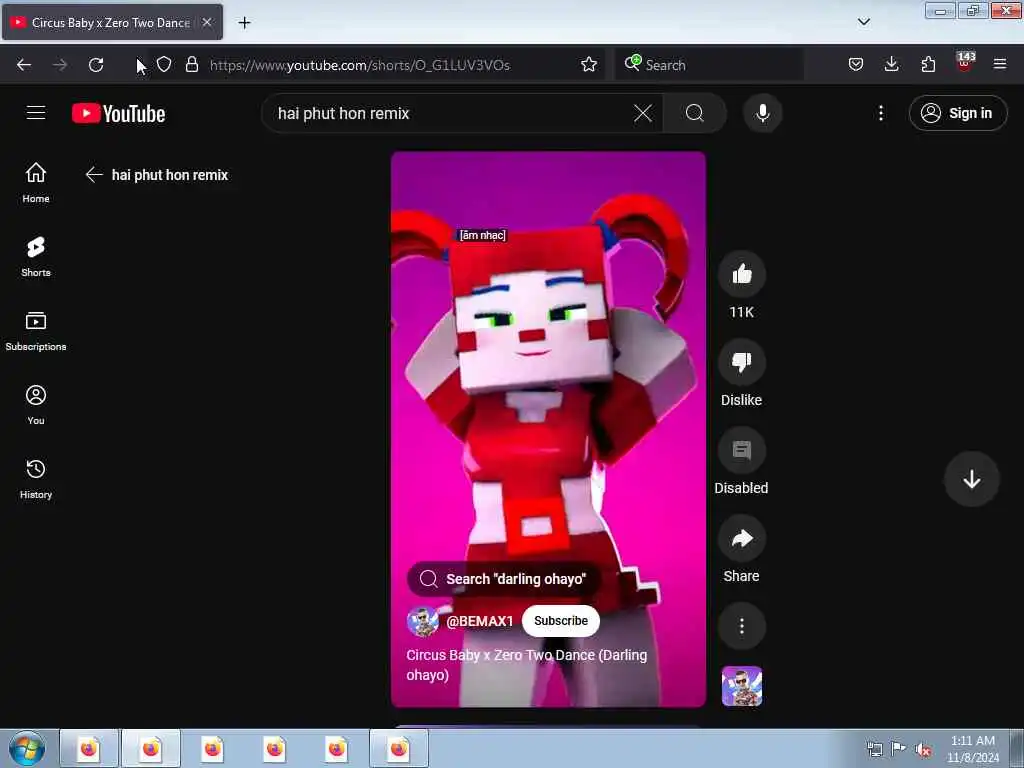Go to the YouTube logo home link

[x=118, y=114]
